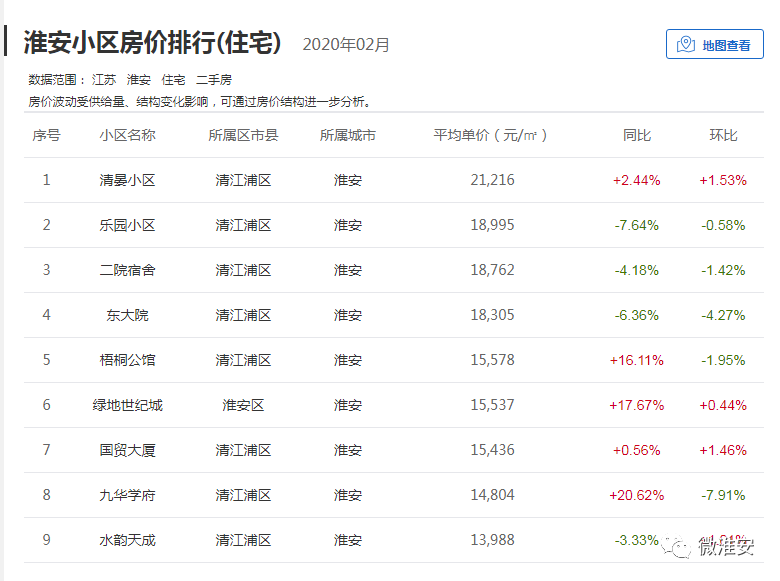Click the -7.64% year-on-year value
Screen dimensions: 780x581
[637, 225]
